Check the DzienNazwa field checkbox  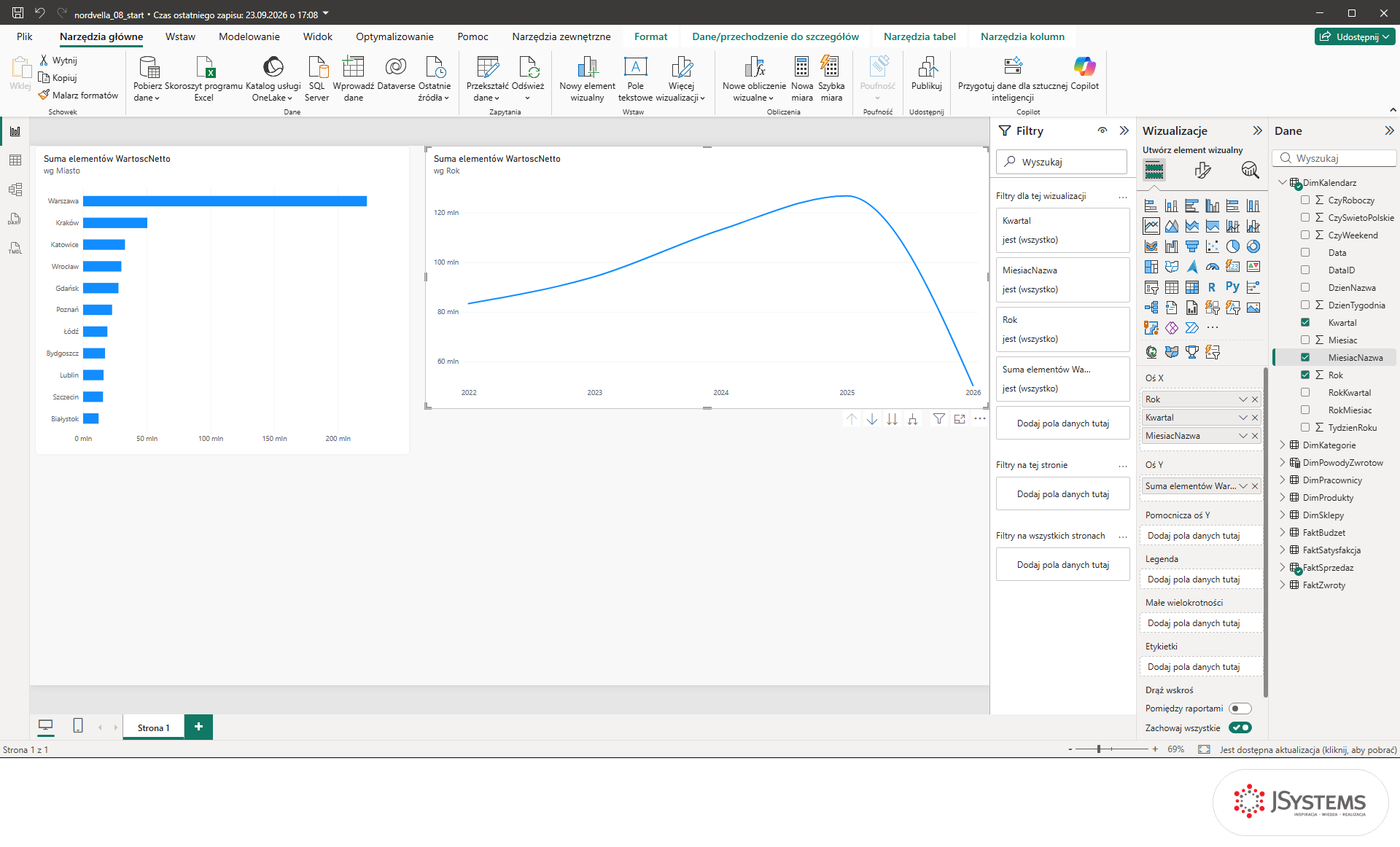point(1305,287)
